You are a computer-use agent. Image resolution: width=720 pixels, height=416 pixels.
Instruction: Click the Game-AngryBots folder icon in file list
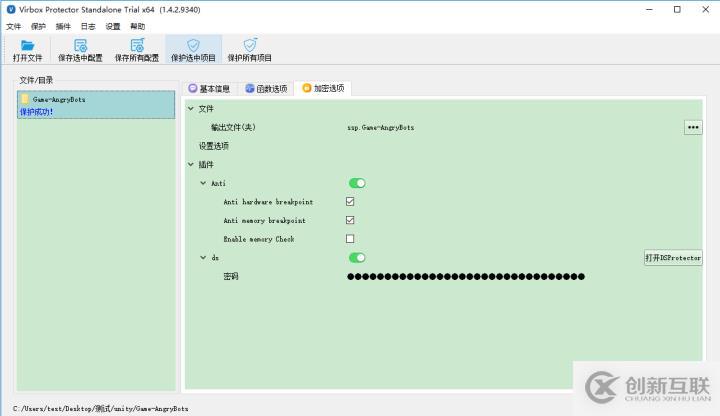coord(25,99)
